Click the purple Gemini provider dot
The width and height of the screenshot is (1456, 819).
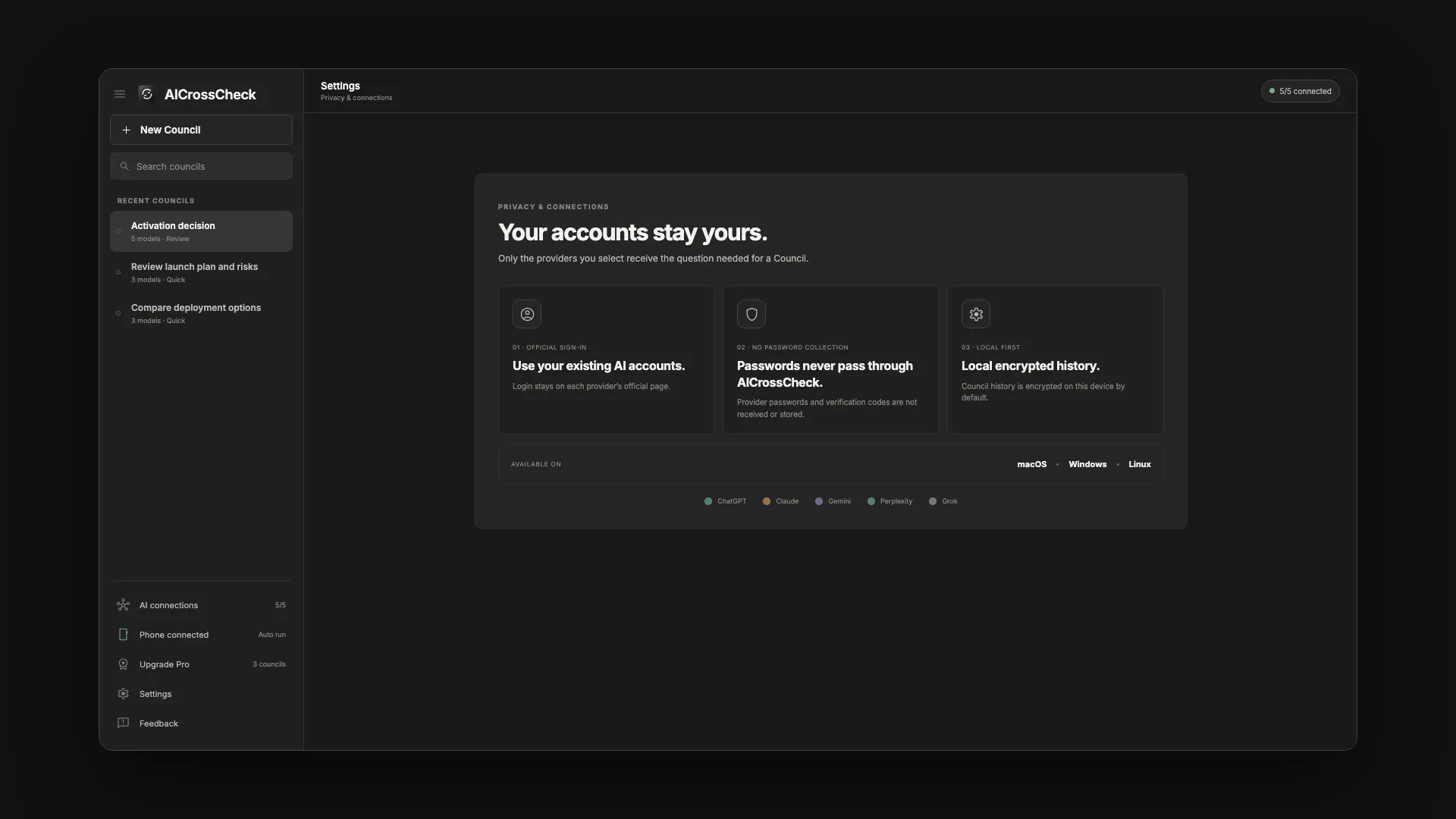click(819, 501)
